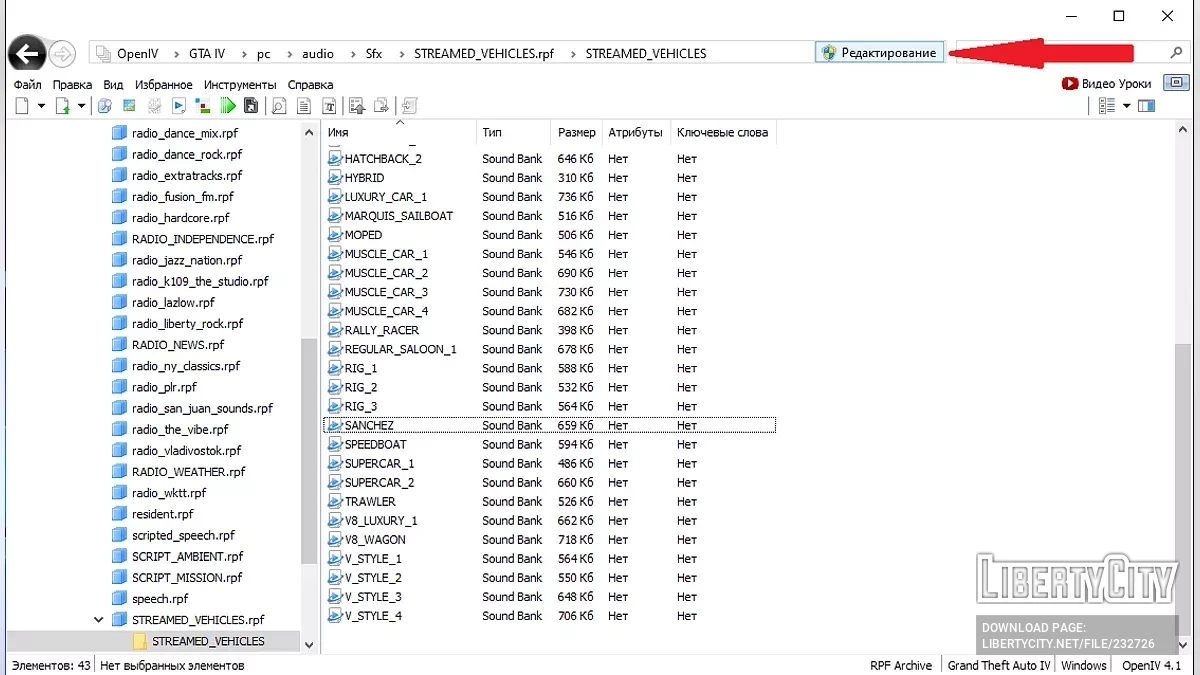Open the Инструменты menu
The image size is (1200, 675).
(239, 85)
